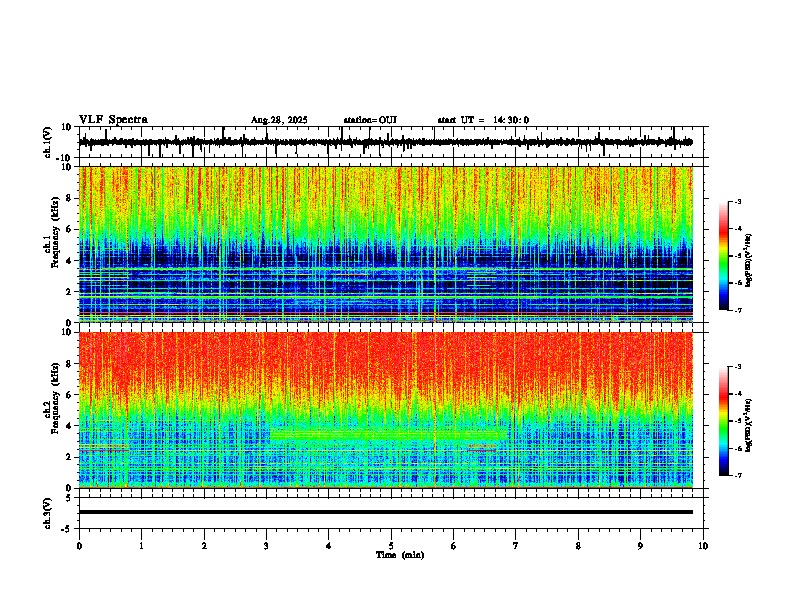Click the "9" tick on time axis
Viewport: 792px width, 612px height.
pyautogui.click(x=640, y=546)
